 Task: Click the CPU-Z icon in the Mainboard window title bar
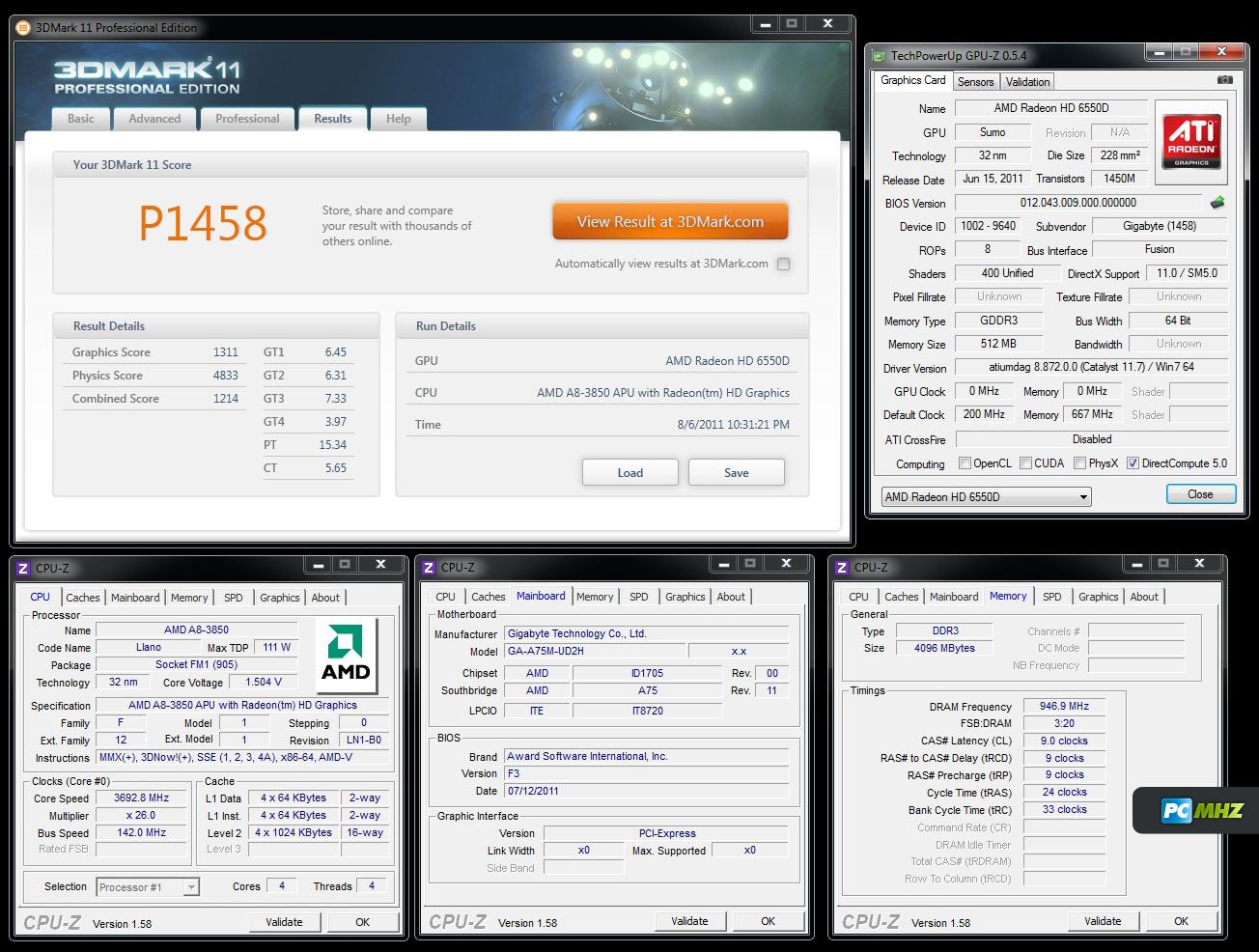point(430,568)
